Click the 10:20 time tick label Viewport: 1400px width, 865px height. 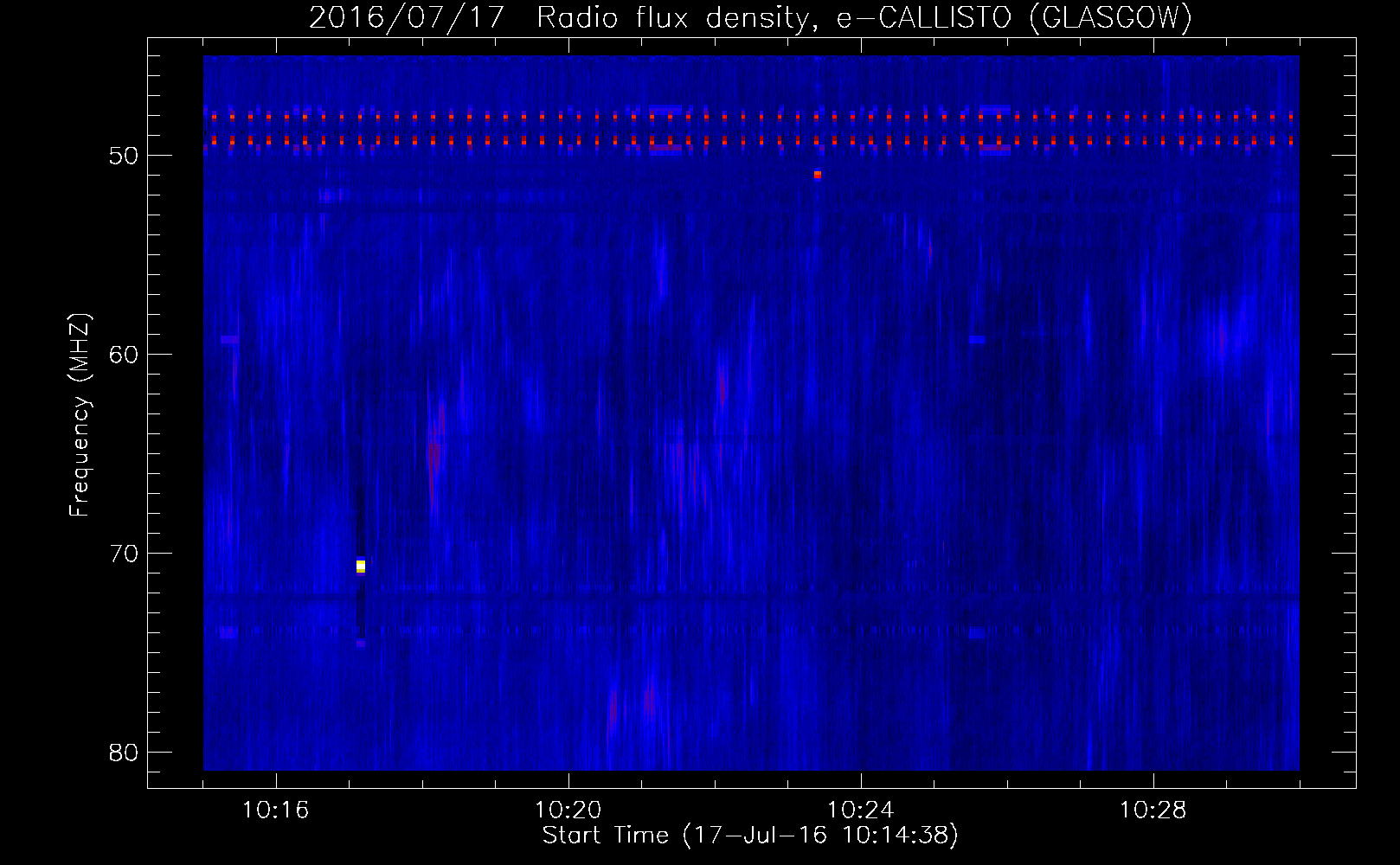click(x=568, y=811)
